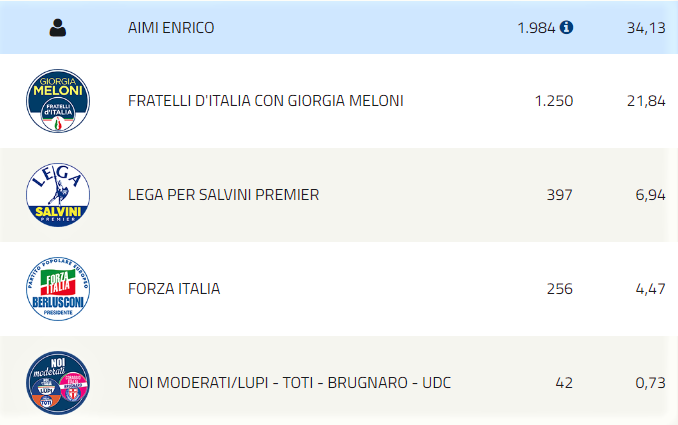Click the 397 votes for Lega
Screen dimensions: 678x425
560,195
